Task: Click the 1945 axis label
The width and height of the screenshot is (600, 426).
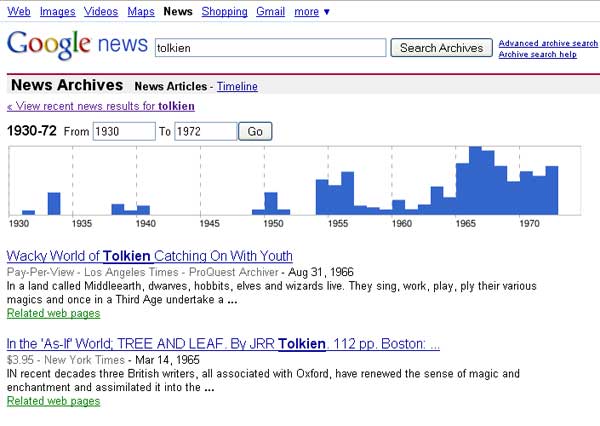Action: (x=210, y=224)
